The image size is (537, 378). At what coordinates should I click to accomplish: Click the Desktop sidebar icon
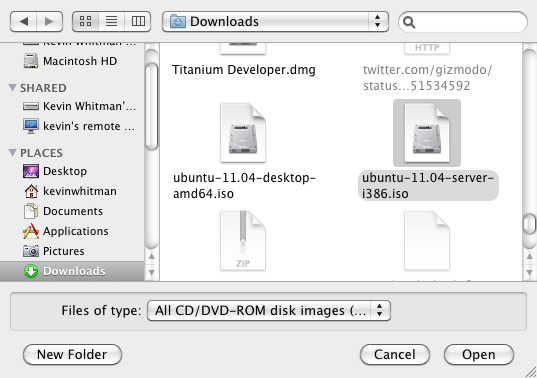tap(31, 171)
